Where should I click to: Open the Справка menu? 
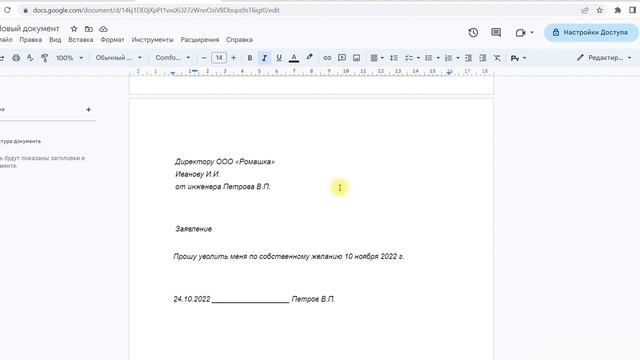tap(239, 40)
